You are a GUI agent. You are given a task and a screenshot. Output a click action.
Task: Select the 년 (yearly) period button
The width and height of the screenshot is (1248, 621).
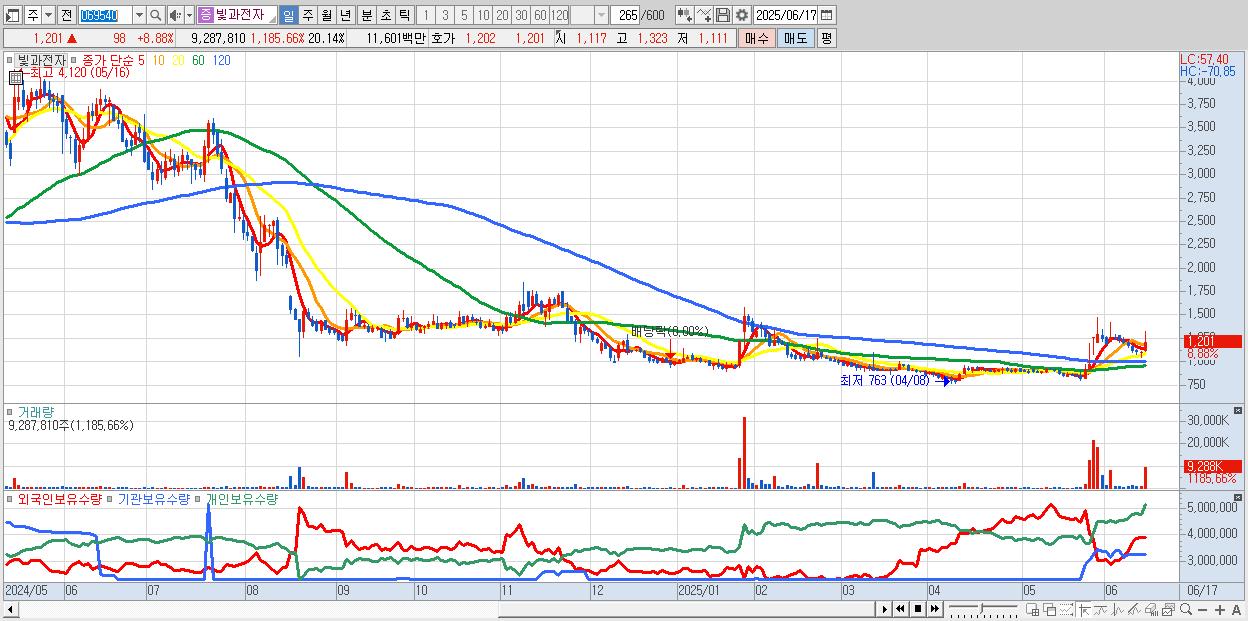point(345,15)
